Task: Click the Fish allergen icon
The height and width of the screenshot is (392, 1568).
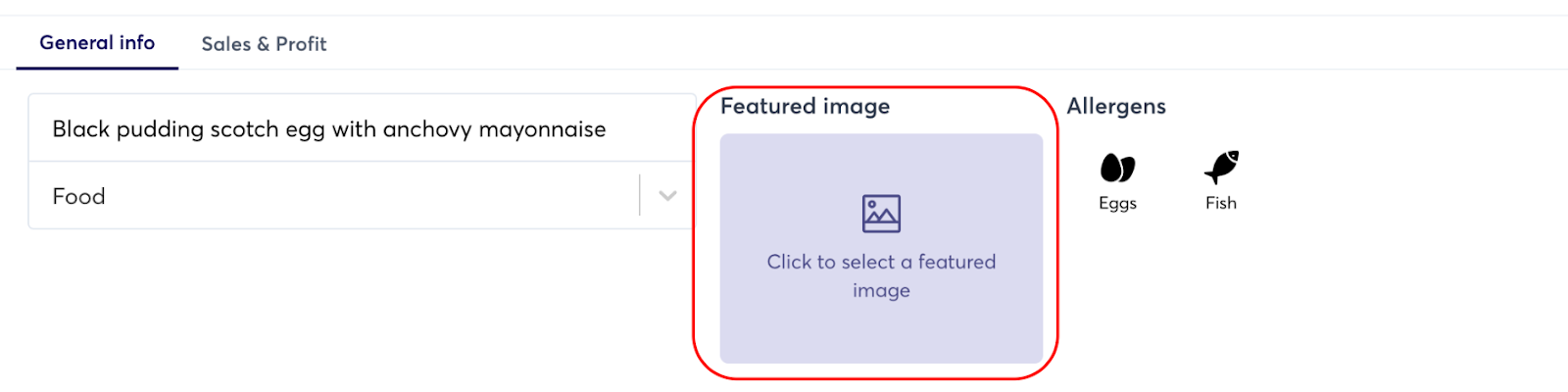Action: [x=1221, y=168]
